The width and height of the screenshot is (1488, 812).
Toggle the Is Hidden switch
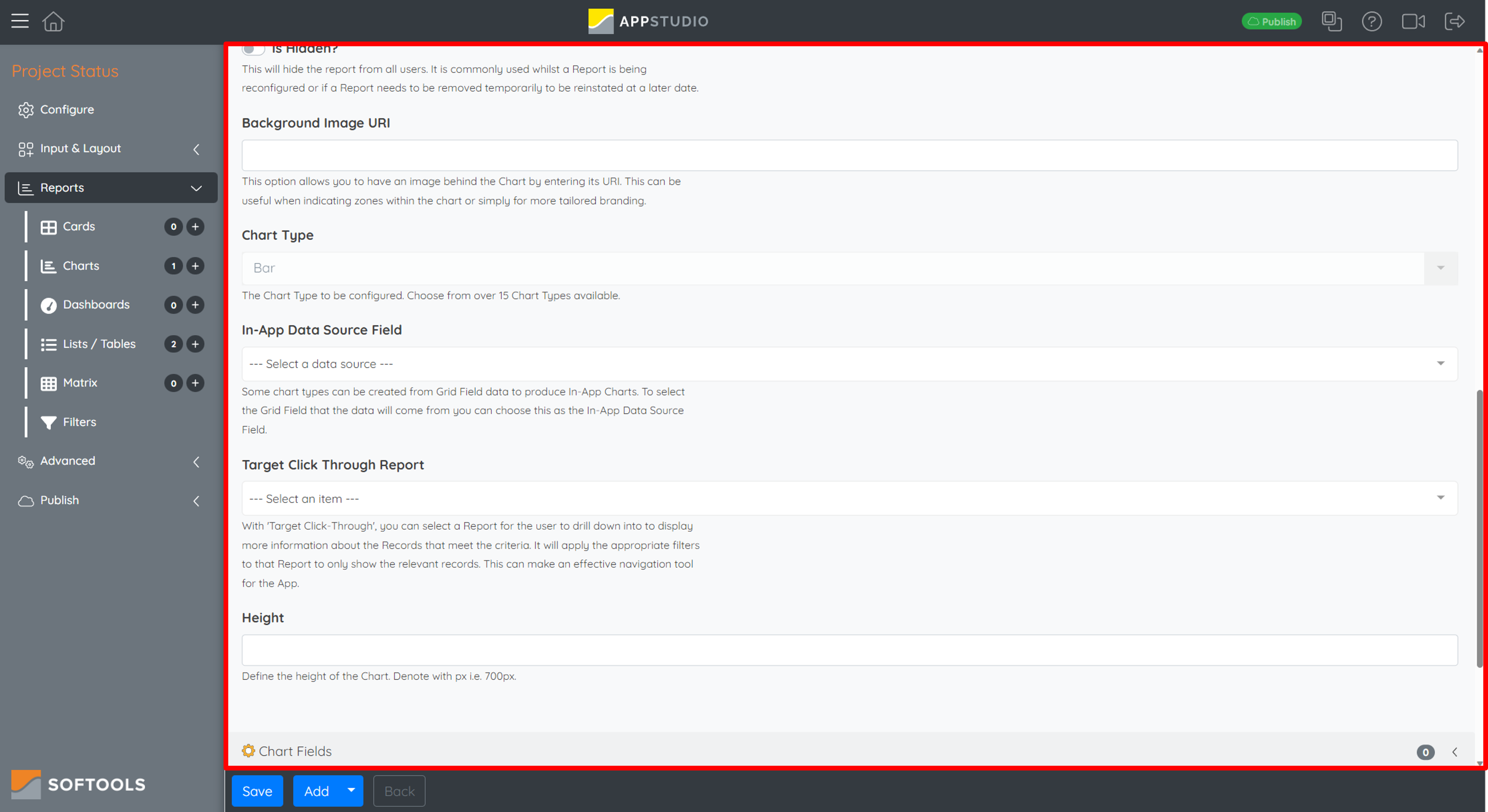pos(253,49)
